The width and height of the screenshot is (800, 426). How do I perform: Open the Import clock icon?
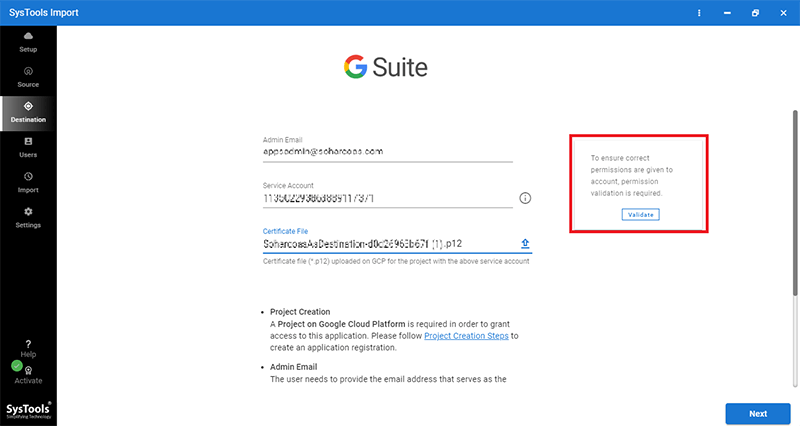coord(28,177)
